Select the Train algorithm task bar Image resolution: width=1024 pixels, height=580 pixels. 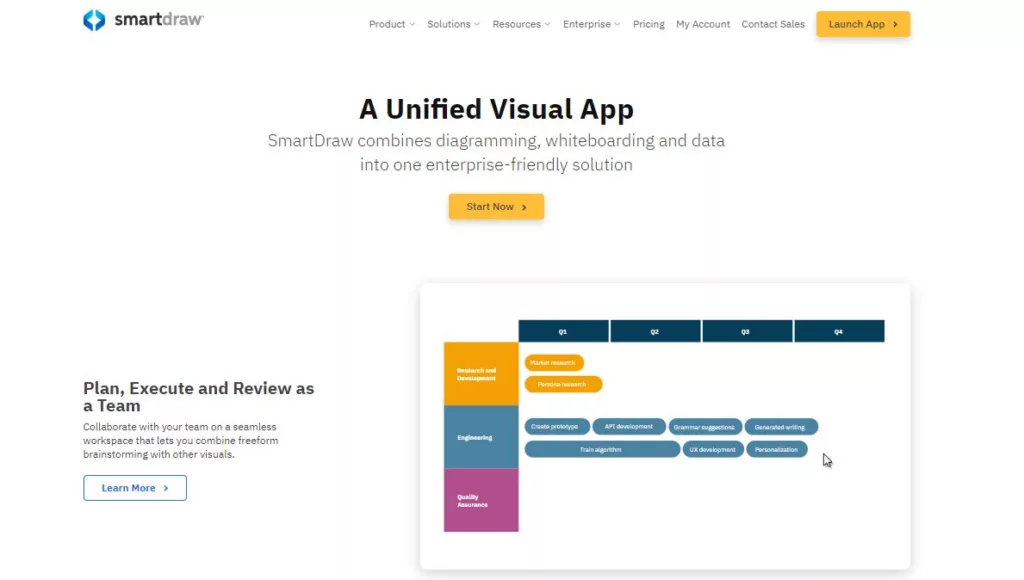[602, 449]
